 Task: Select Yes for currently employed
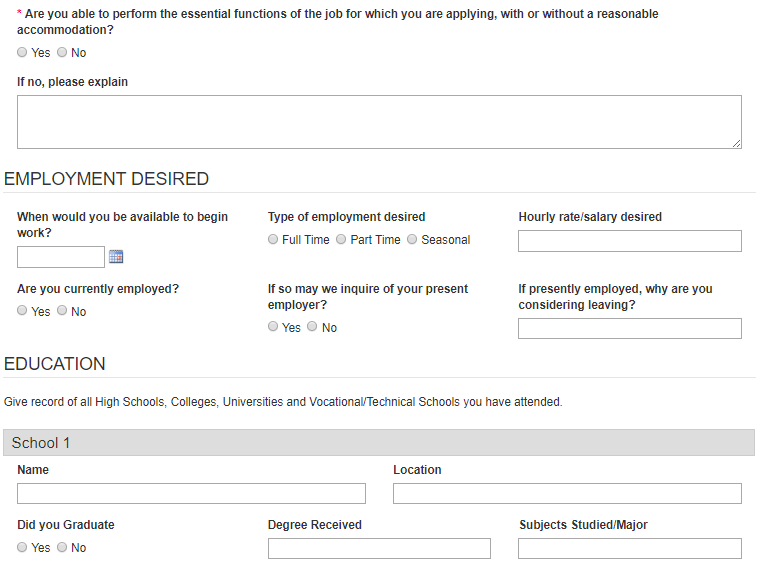pyautogui.click(x=23, y=311)
